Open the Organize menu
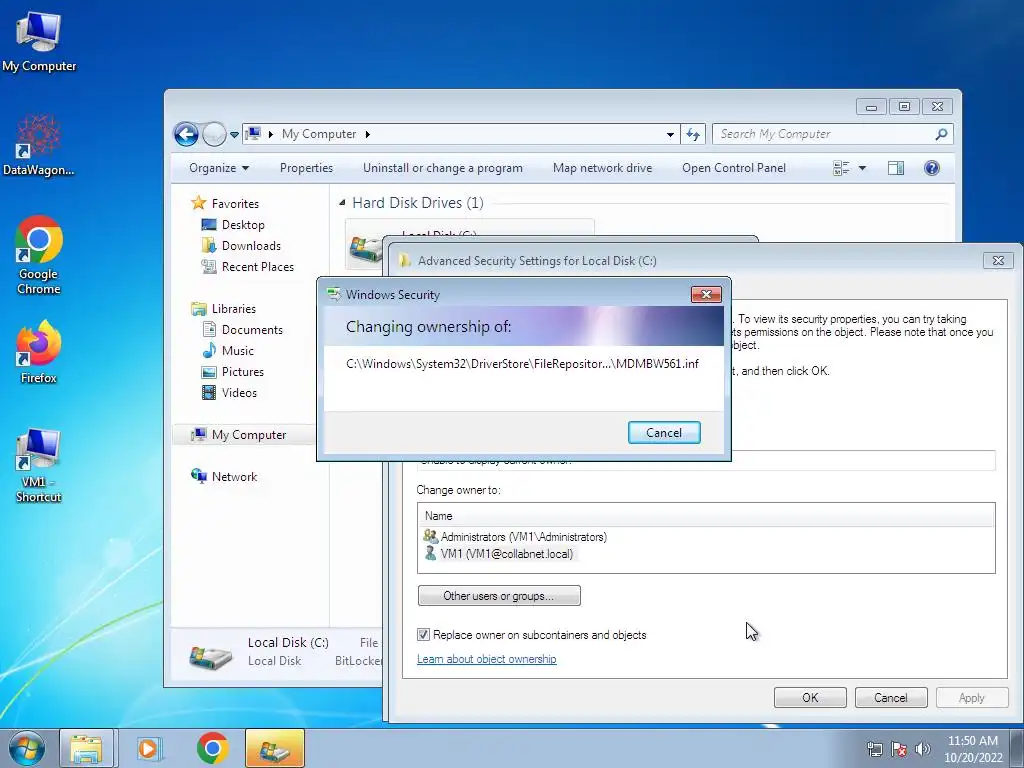Screen dimensions: 1024x768 pyautogui.click(x=219, y=168)
